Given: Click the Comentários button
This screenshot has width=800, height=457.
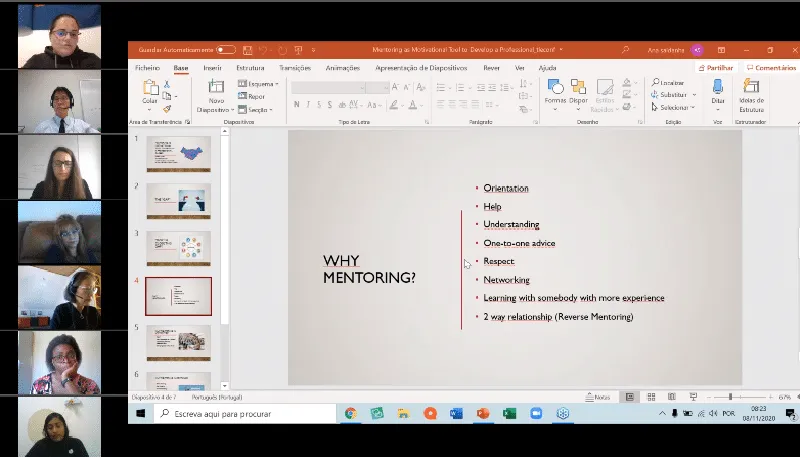Looking at the screenshot, I should click(771, 68).
